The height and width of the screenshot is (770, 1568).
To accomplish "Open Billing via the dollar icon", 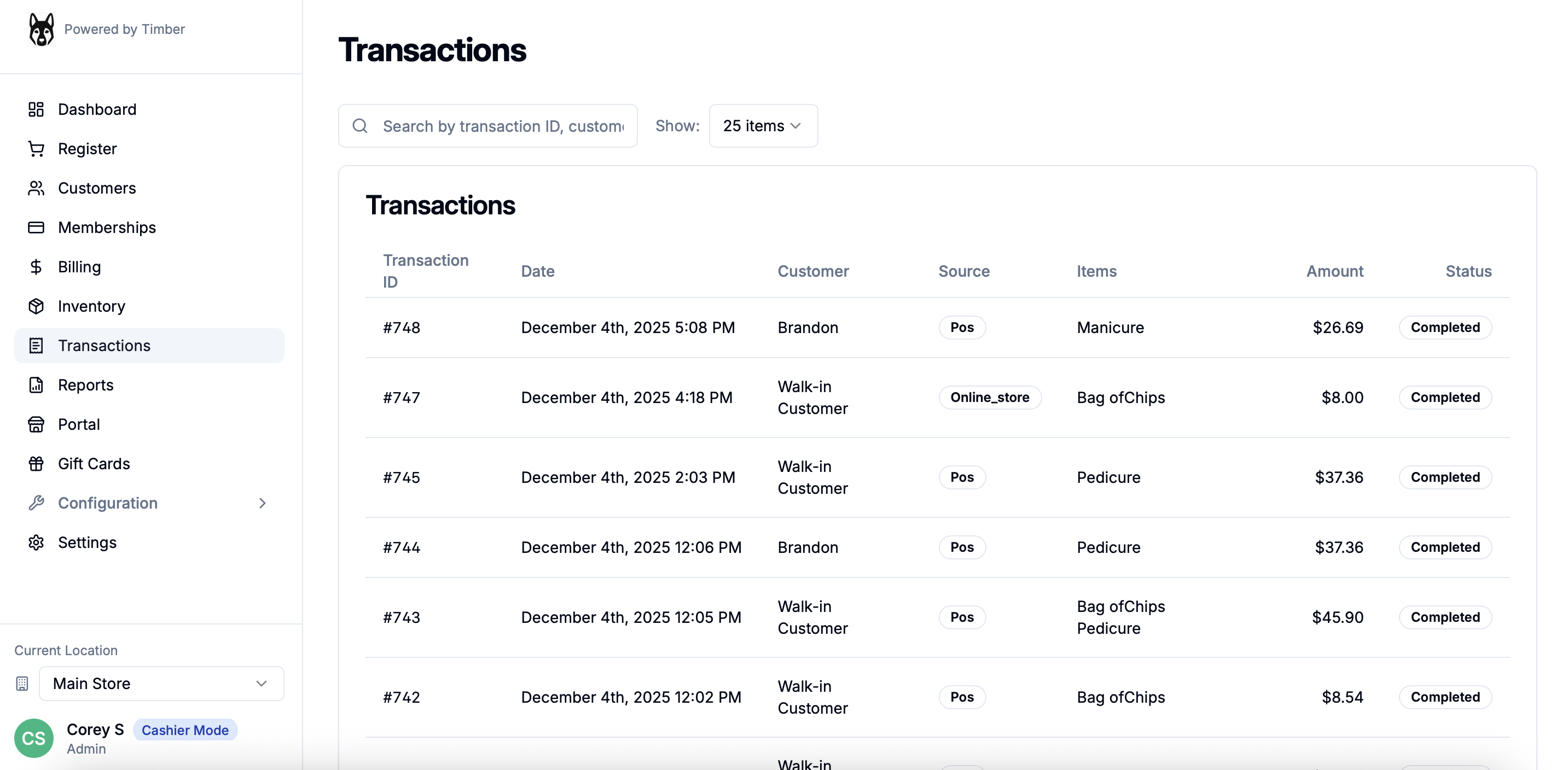I will (x=36, y=266).
